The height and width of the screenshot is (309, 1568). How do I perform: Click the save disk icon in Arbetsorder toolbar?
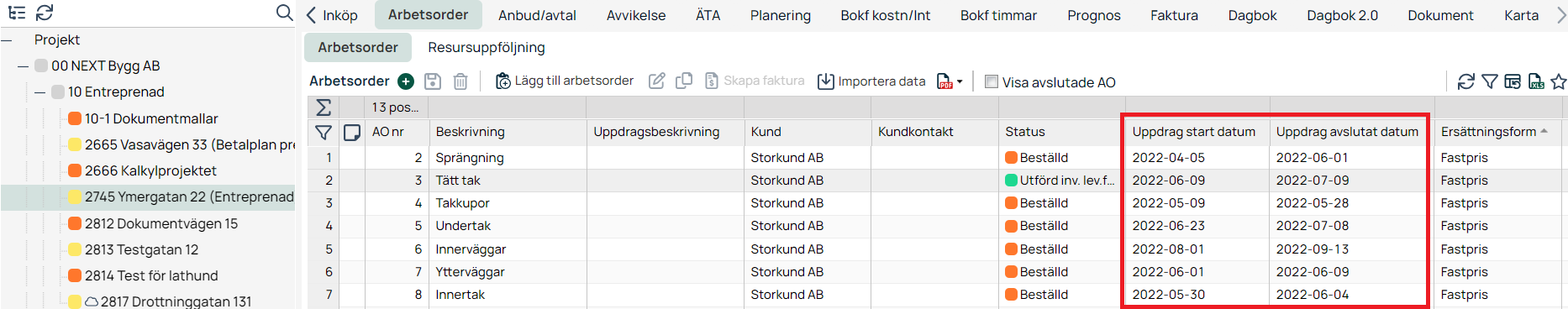(x=433, y=81)
